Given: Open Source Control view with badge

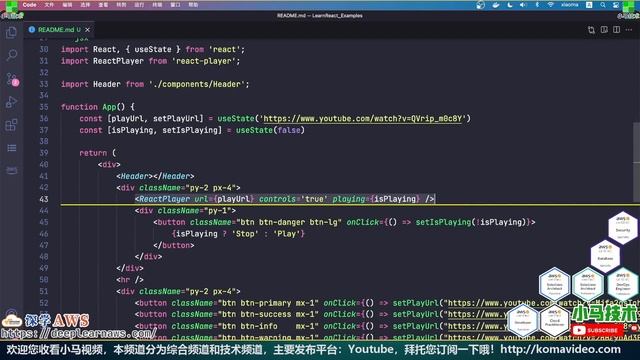Looking at the screenshot, I should tap(12, 79).
